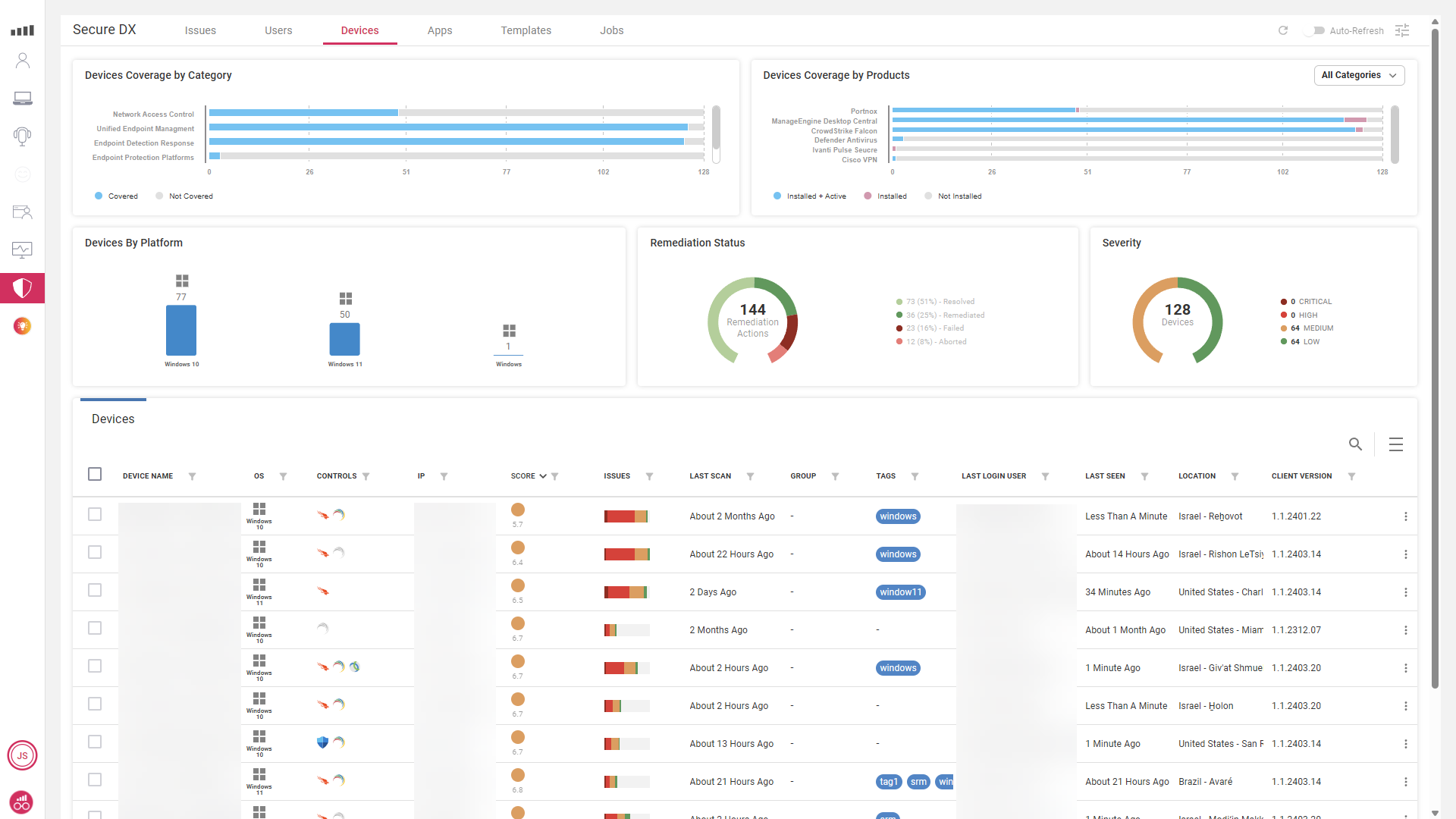The height and width of the screenshot is (819, 1456).
Task: Switch to the Issues tab
Action: point(200,30)
